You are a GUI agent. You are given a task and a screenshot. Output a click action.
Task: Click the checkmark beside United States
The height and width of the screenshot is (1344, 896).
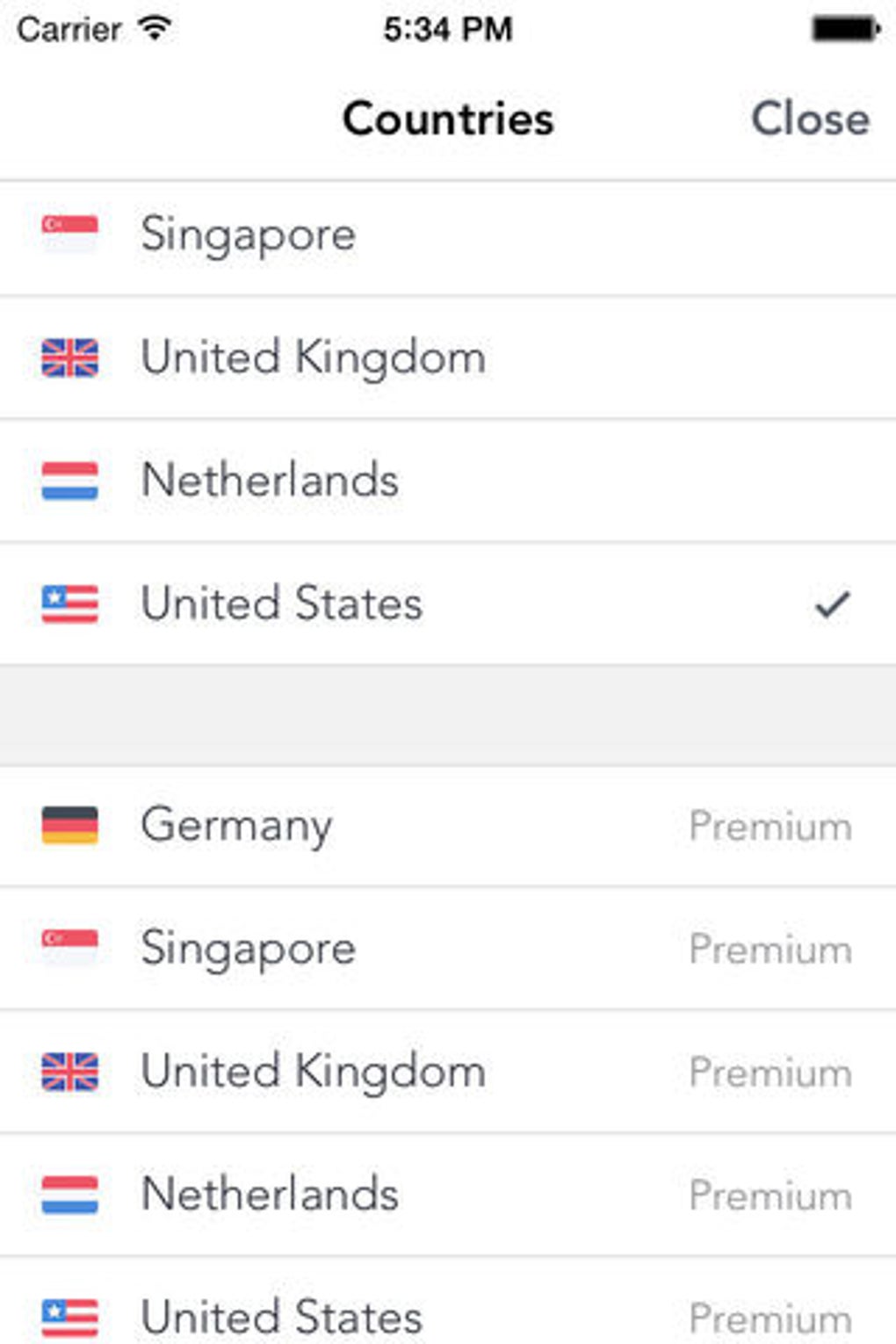[x=832, y=603]
